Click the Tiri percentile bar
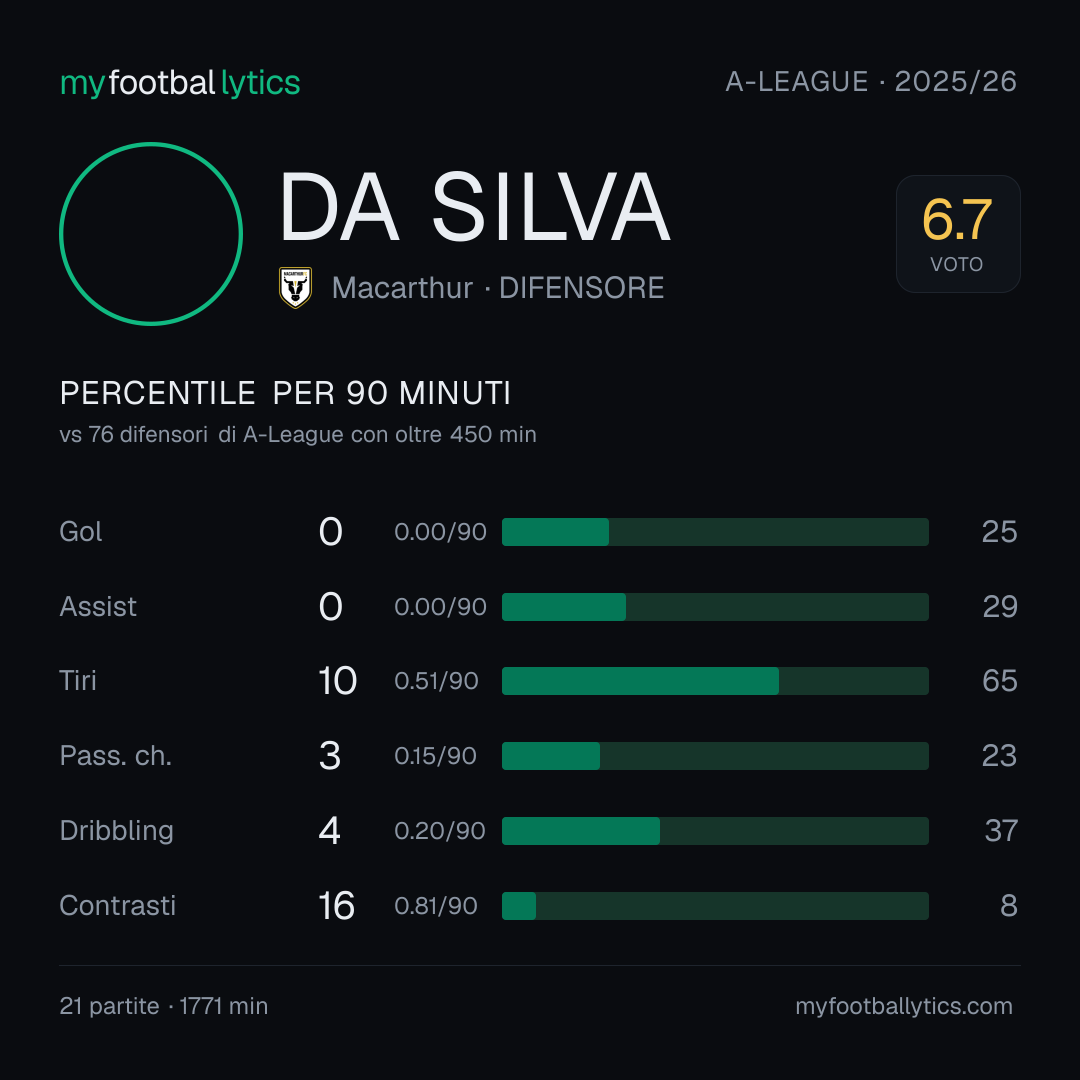 715,681
